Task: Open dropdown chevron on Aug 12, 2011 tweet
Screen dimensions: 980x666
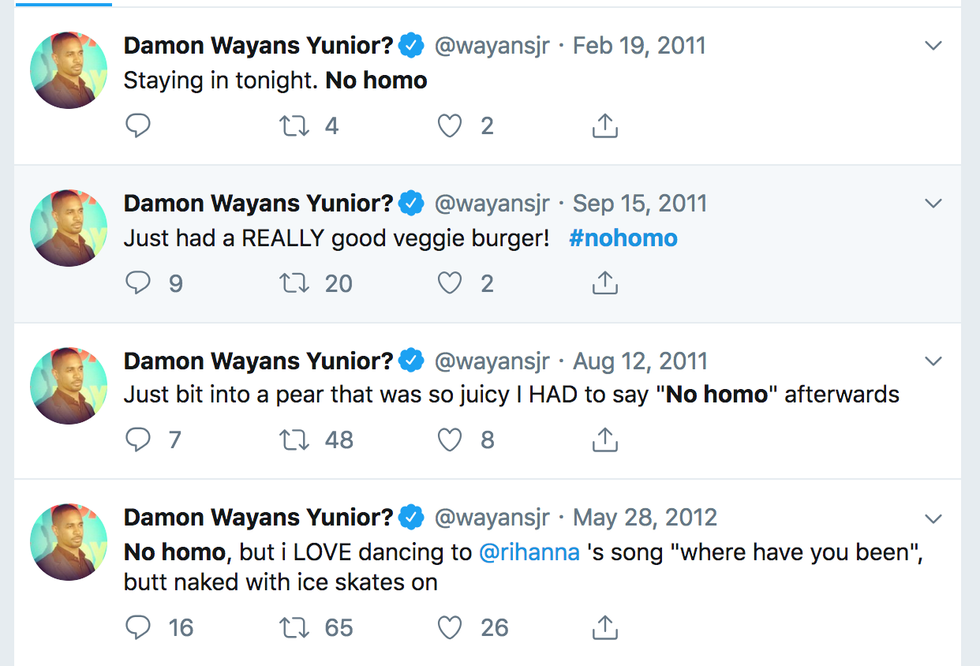Action: [x=933, y=361]
